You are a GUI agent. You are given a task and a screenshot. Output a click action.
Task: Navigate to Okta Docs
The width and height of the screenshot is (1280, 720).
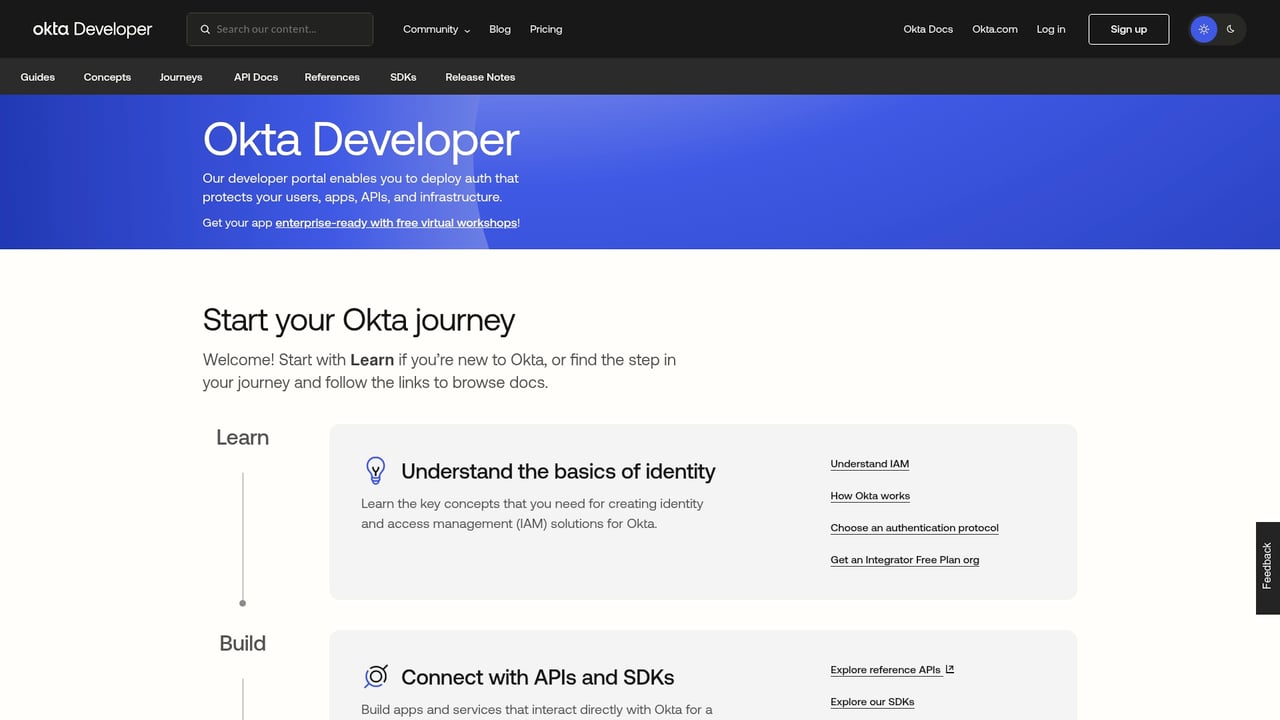927,29
